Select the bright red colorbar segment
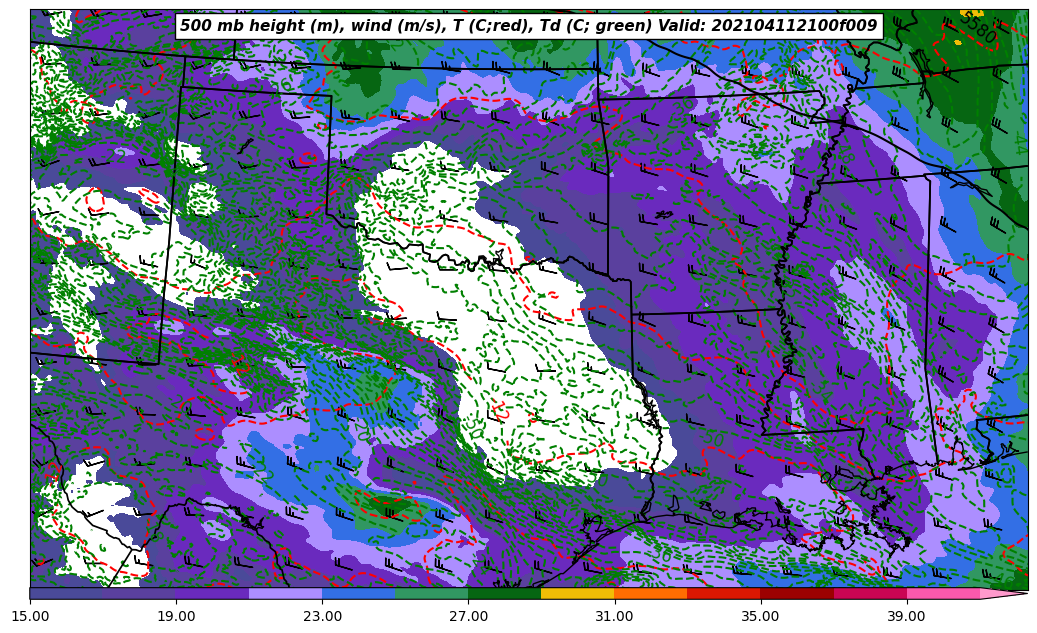Image resolution: width=1037 pixels, height=633 pixels. [x=723, y=594]
